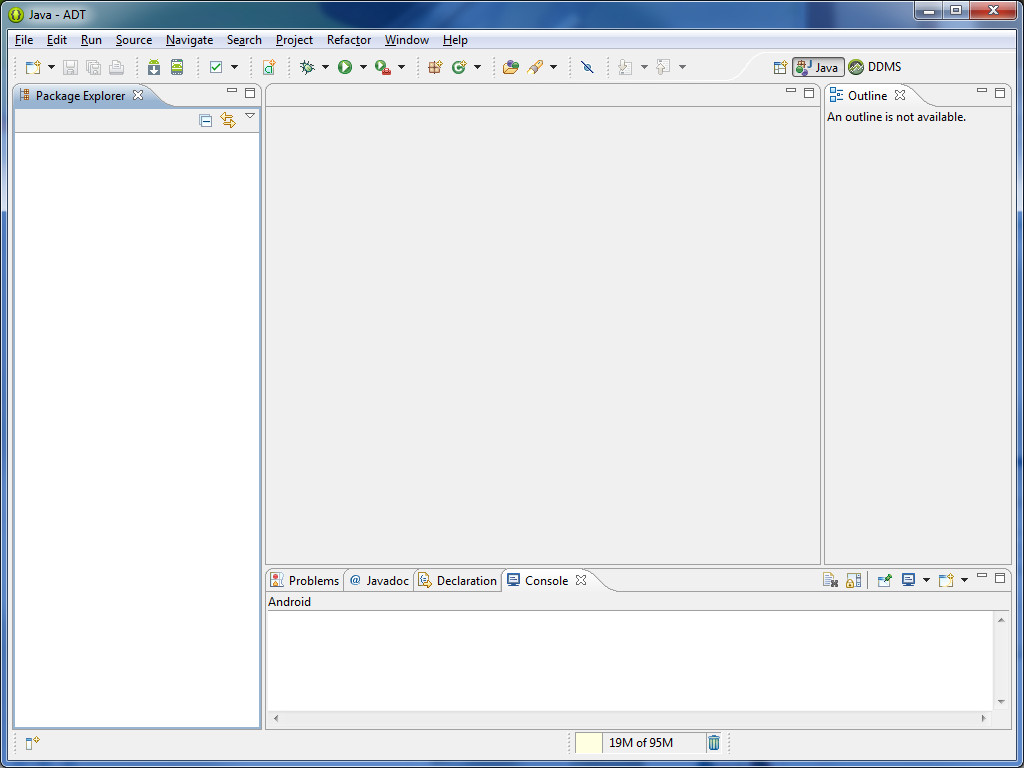Viewport: 1024px width, 768px height.
Task: Open the Debug dropdown arrow
Action: (325, 67)
